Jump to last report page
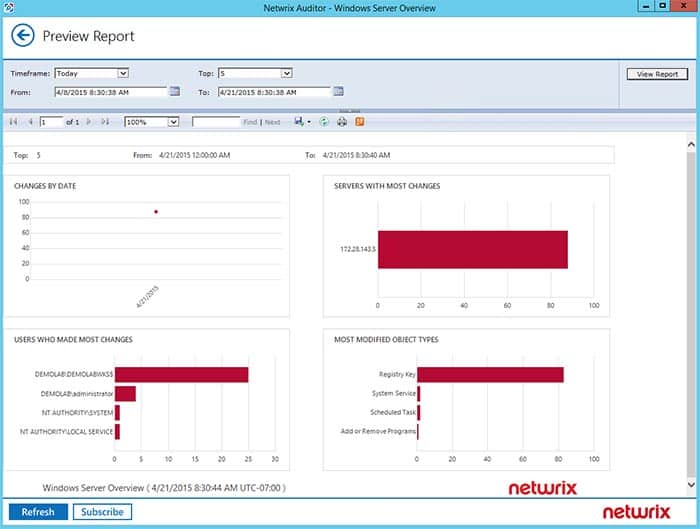The width and height of the screenshot is (700, 529). 105,122
